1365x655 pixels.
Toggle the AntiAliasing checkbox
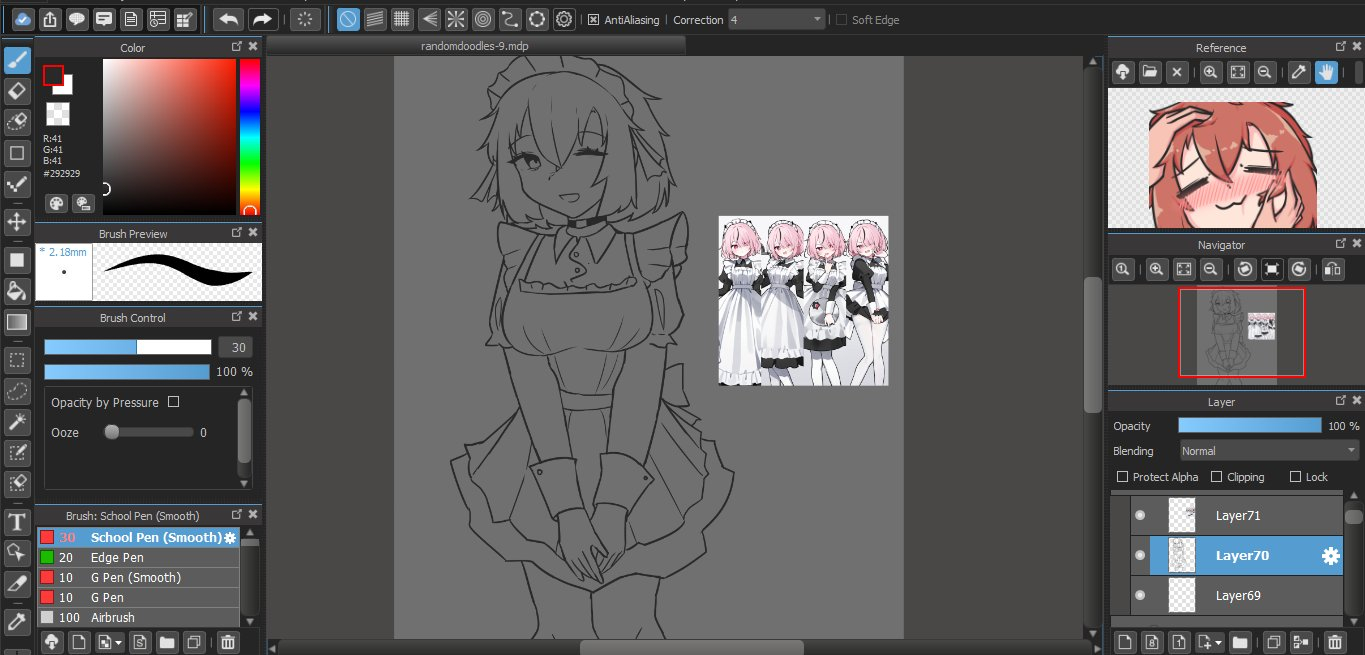coord(593,20)
